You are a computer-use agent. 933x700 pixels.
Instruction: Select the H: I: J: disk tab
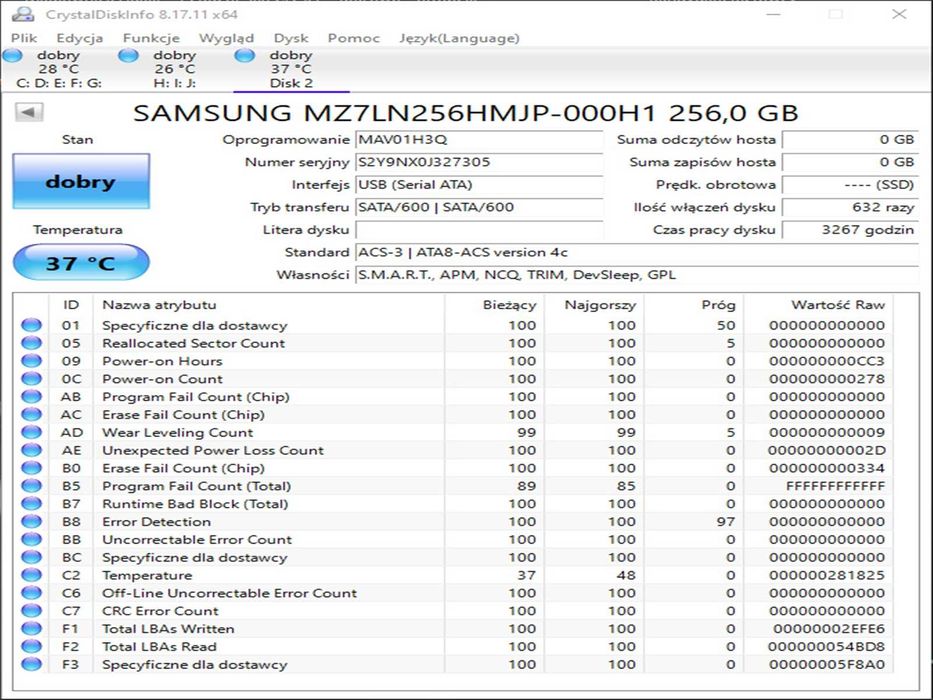pyautogui.click(x=174, y=69)
